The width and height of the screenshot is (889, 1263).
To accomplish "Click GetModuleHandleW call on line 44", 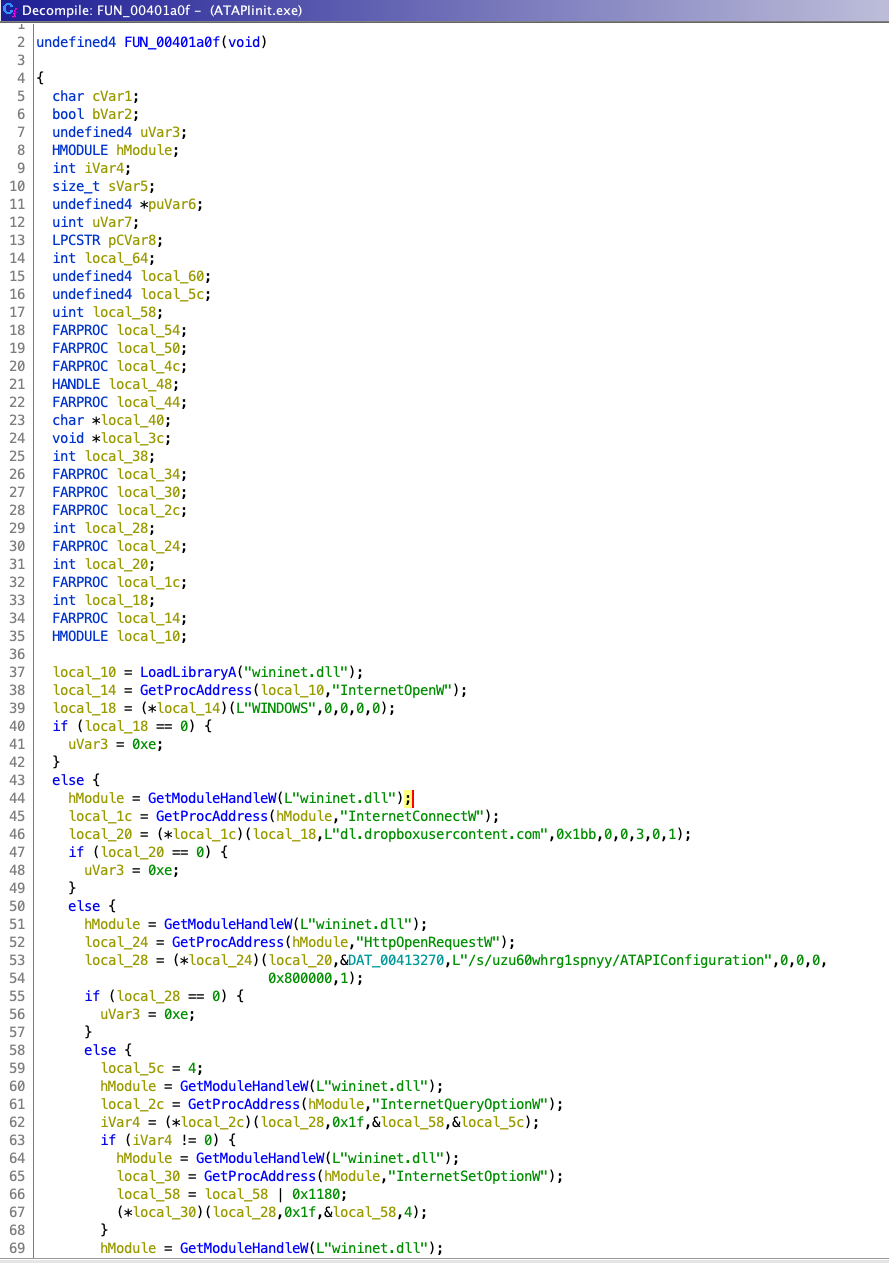I will point(212,798).
